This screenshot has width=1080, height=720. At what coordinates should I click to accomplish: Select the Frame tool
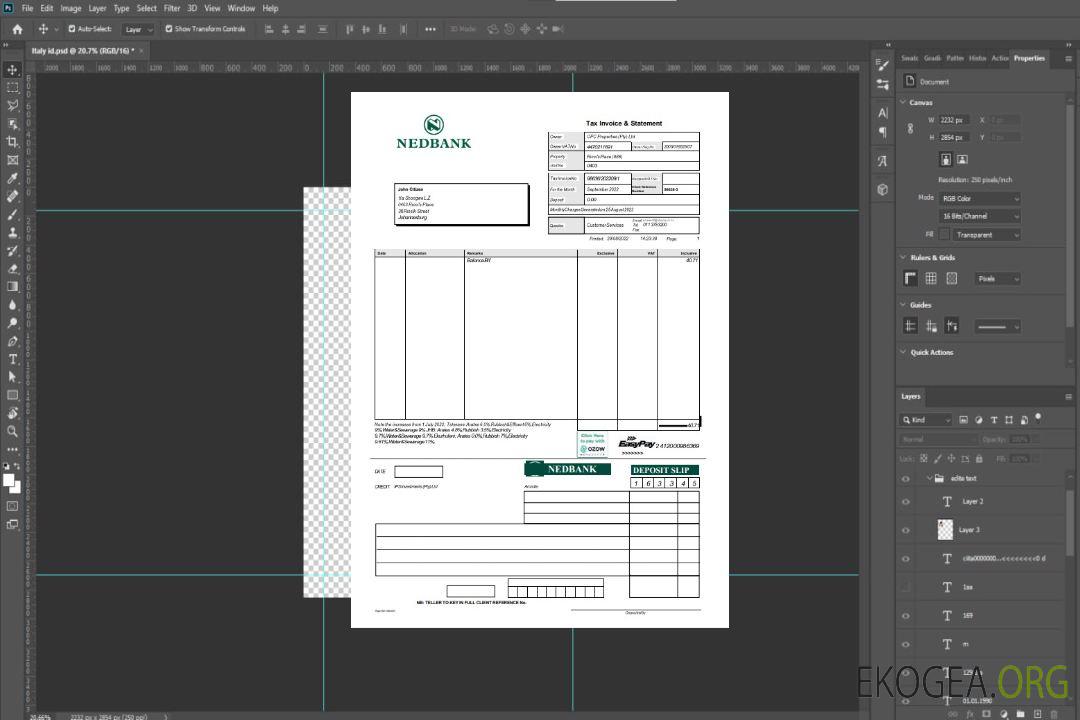(x=12, y=160)
